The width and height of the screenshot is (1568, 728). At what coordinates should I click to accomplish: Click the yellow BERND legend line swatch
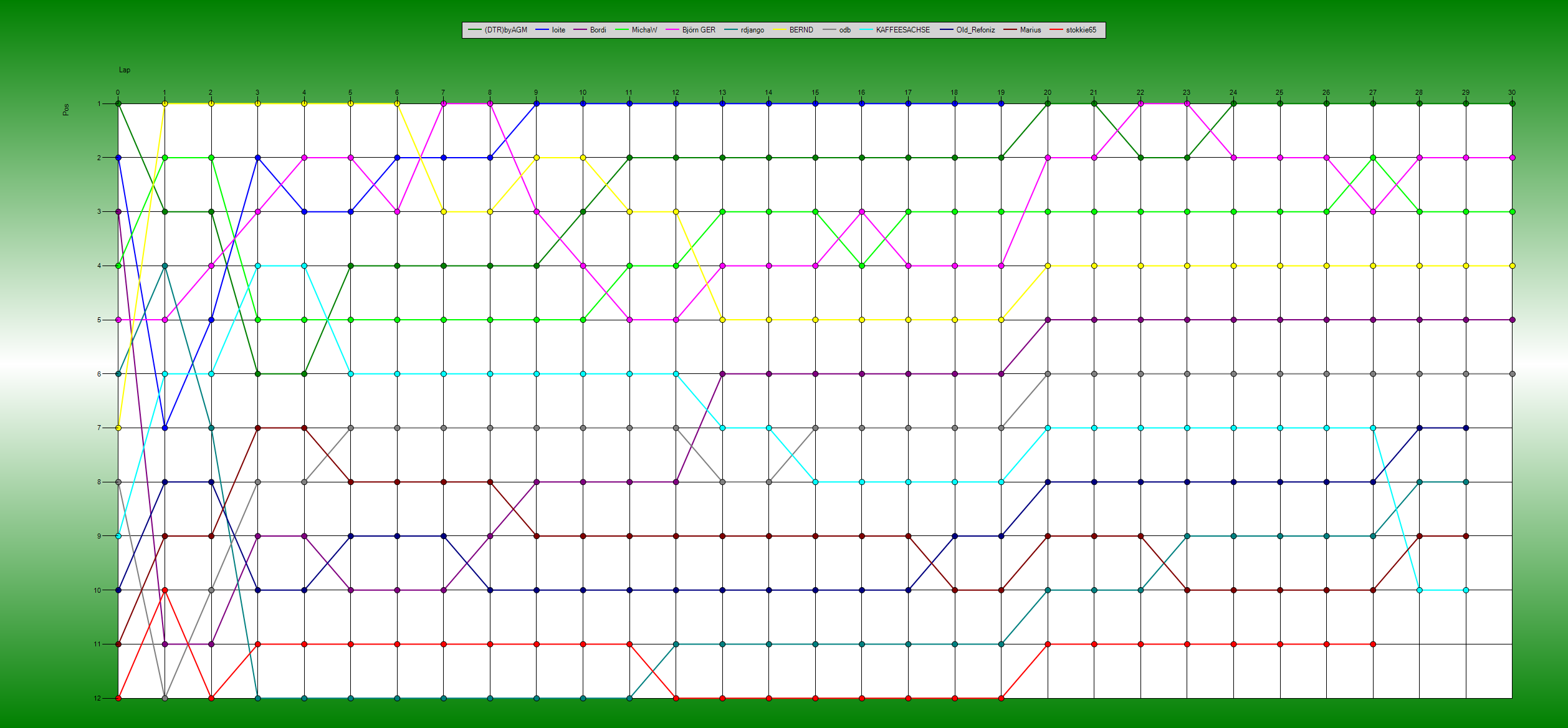(780, 30)
